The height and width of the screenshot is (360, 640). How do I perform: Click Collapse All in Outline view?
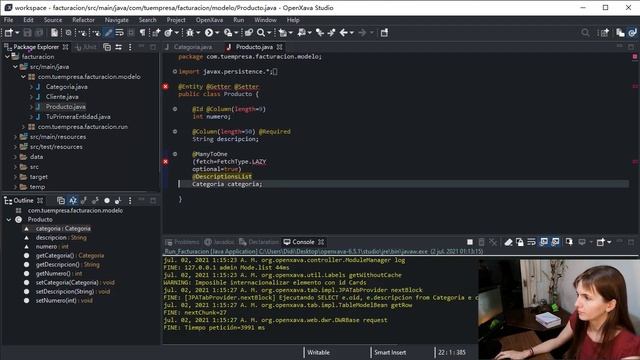[61, 200]
